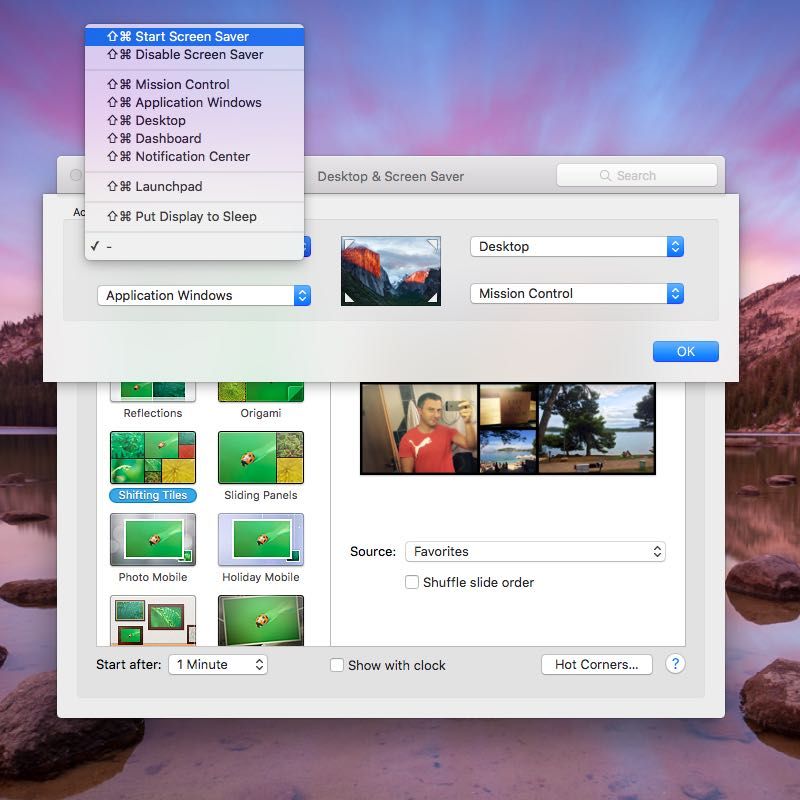Image resolution: width=800 pixels, height=800 pixels.
Task: Enable Show with clock checkbox
Action: [337, 665]
